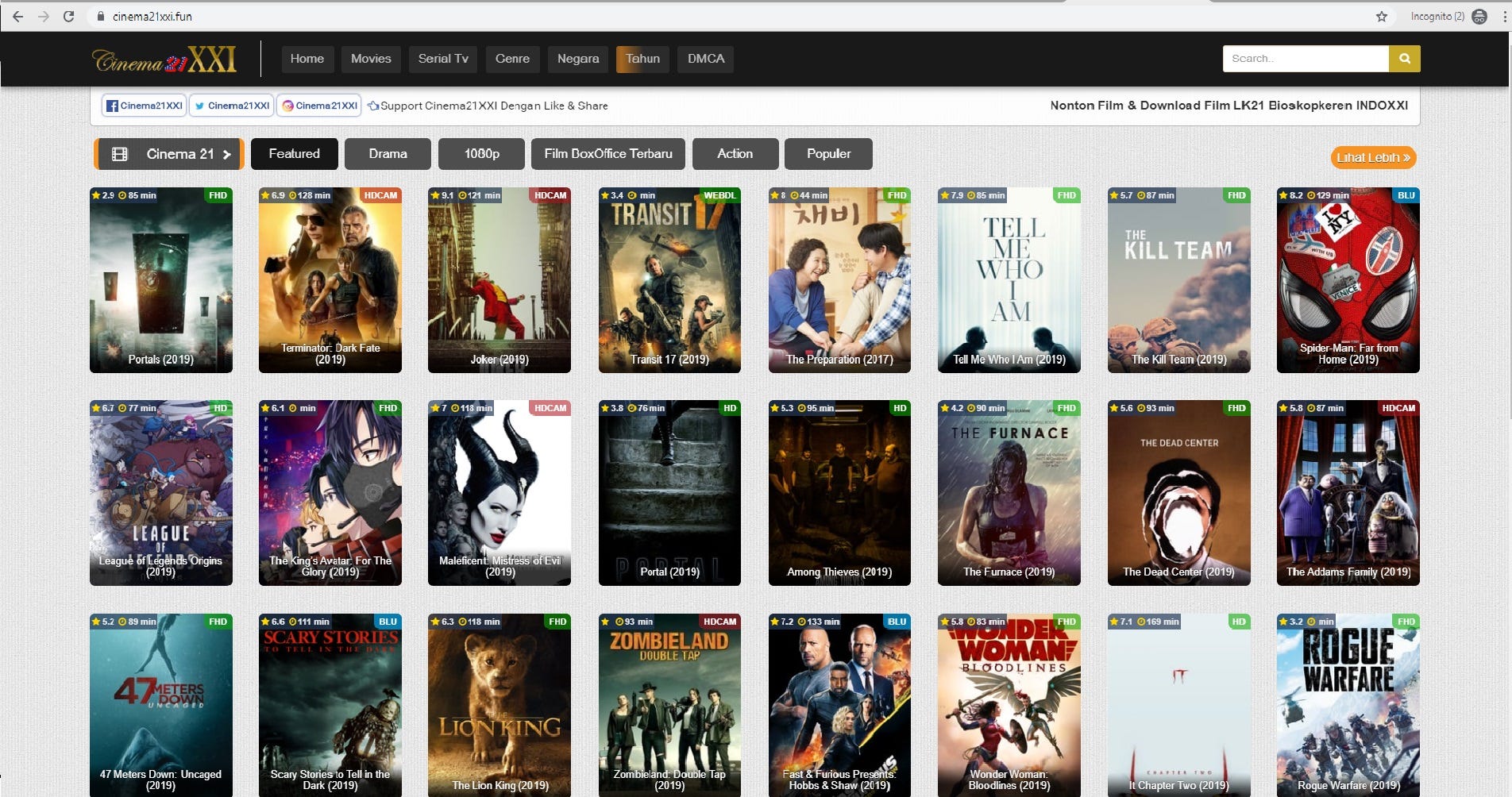The height and width of the screenshot is (797, 1512).
Task: Select the Drama tab
Action: 388,154
